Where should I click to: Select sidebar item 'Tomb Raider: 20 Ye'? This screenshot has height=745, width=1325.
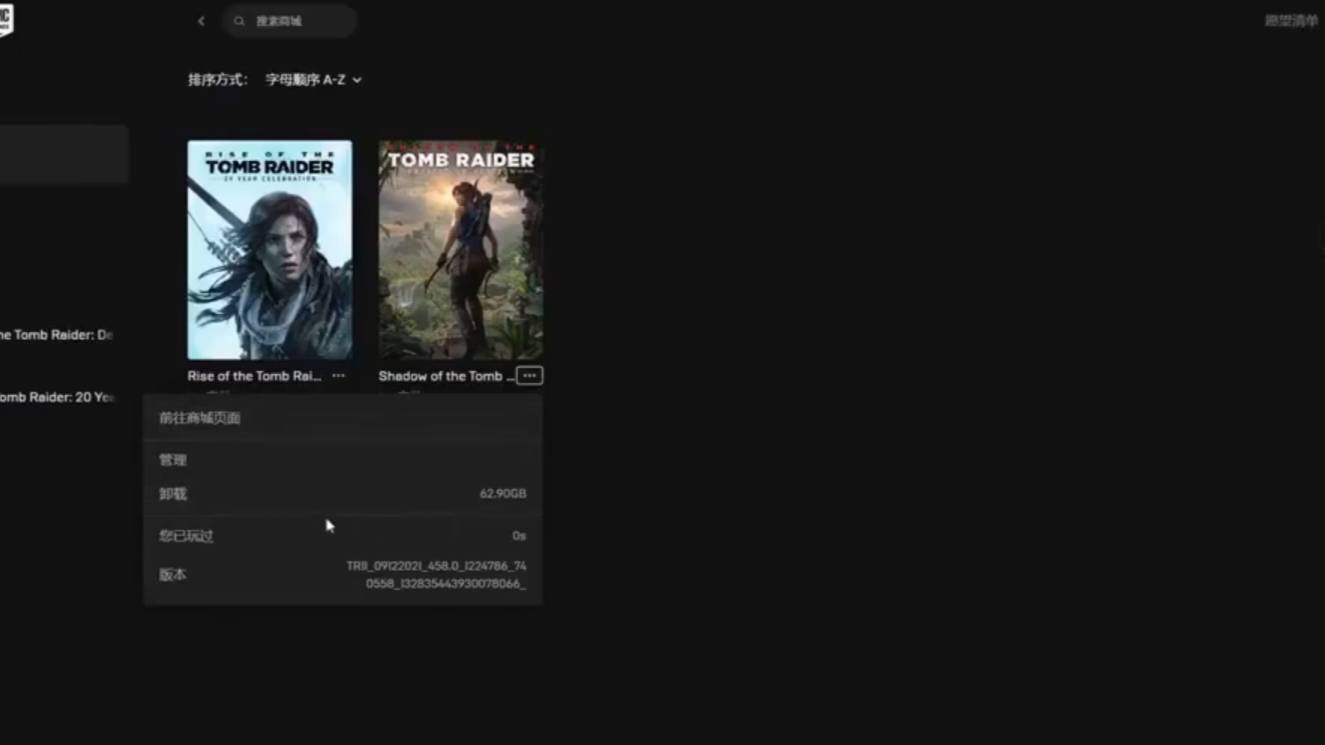pos(57,397)
